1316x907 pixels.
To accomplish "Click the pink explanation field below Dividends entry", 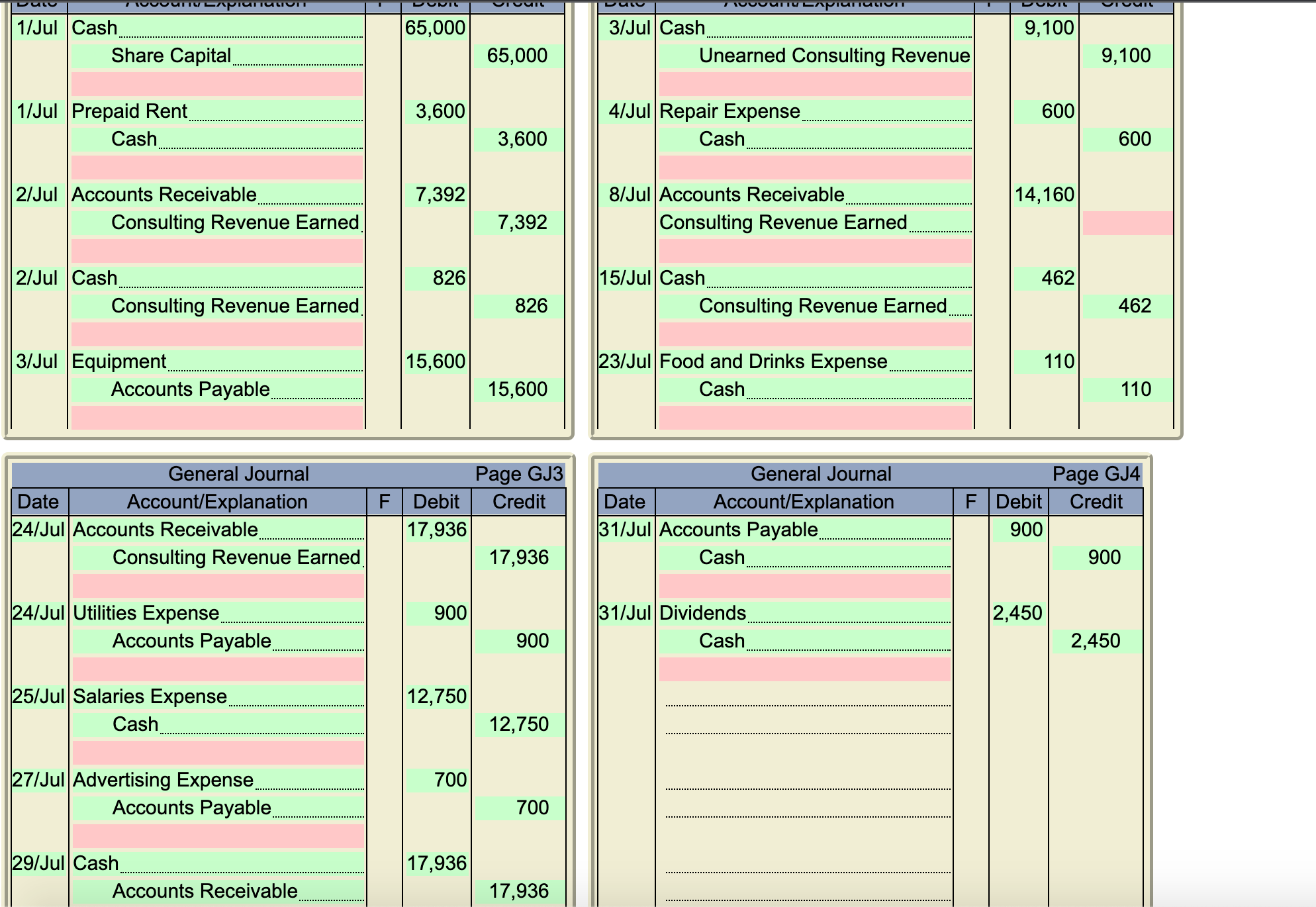I will pos(804,669).
